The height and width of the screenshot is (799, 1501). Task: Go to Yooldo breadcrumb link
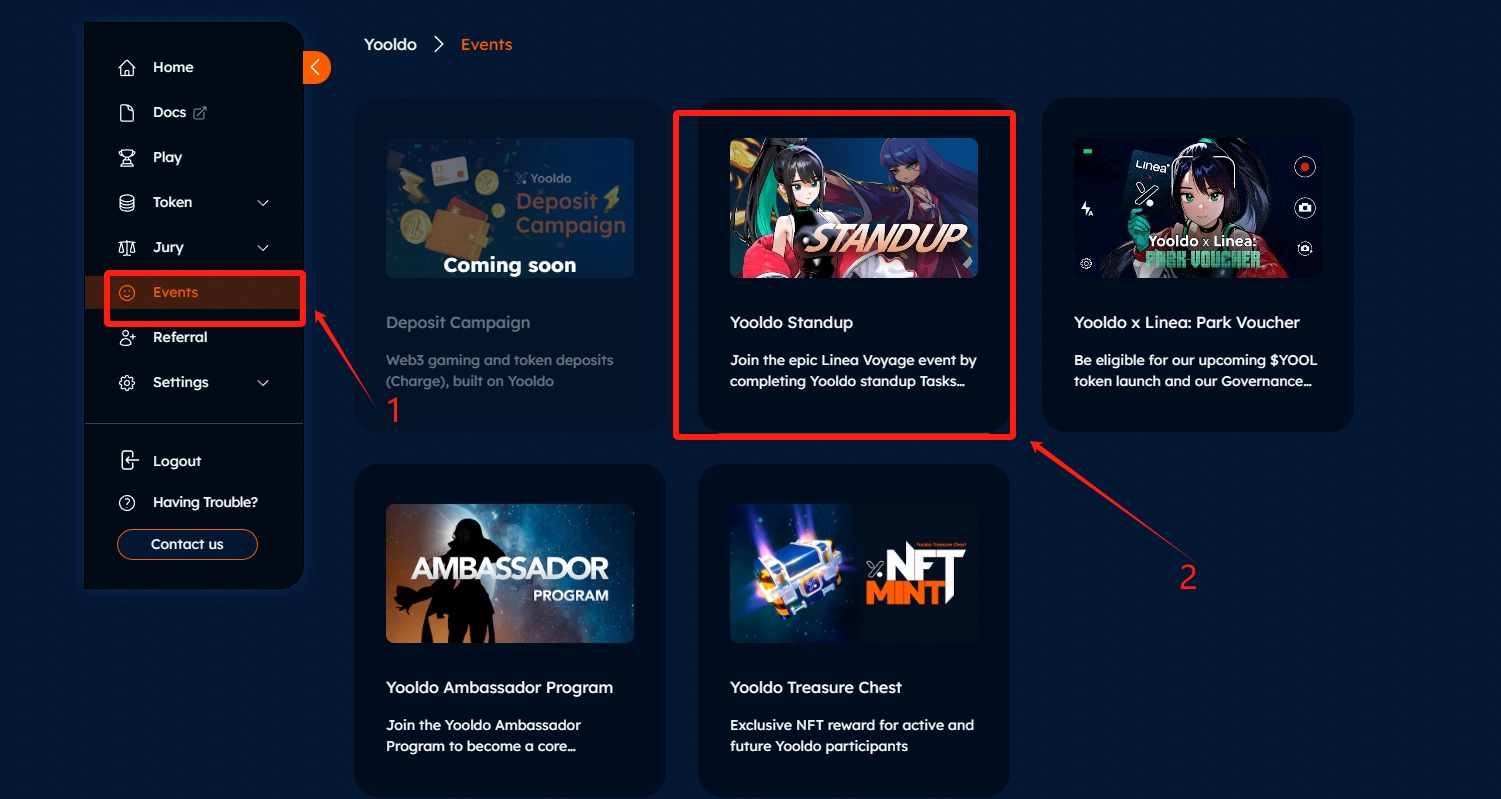tap(390, 45)
